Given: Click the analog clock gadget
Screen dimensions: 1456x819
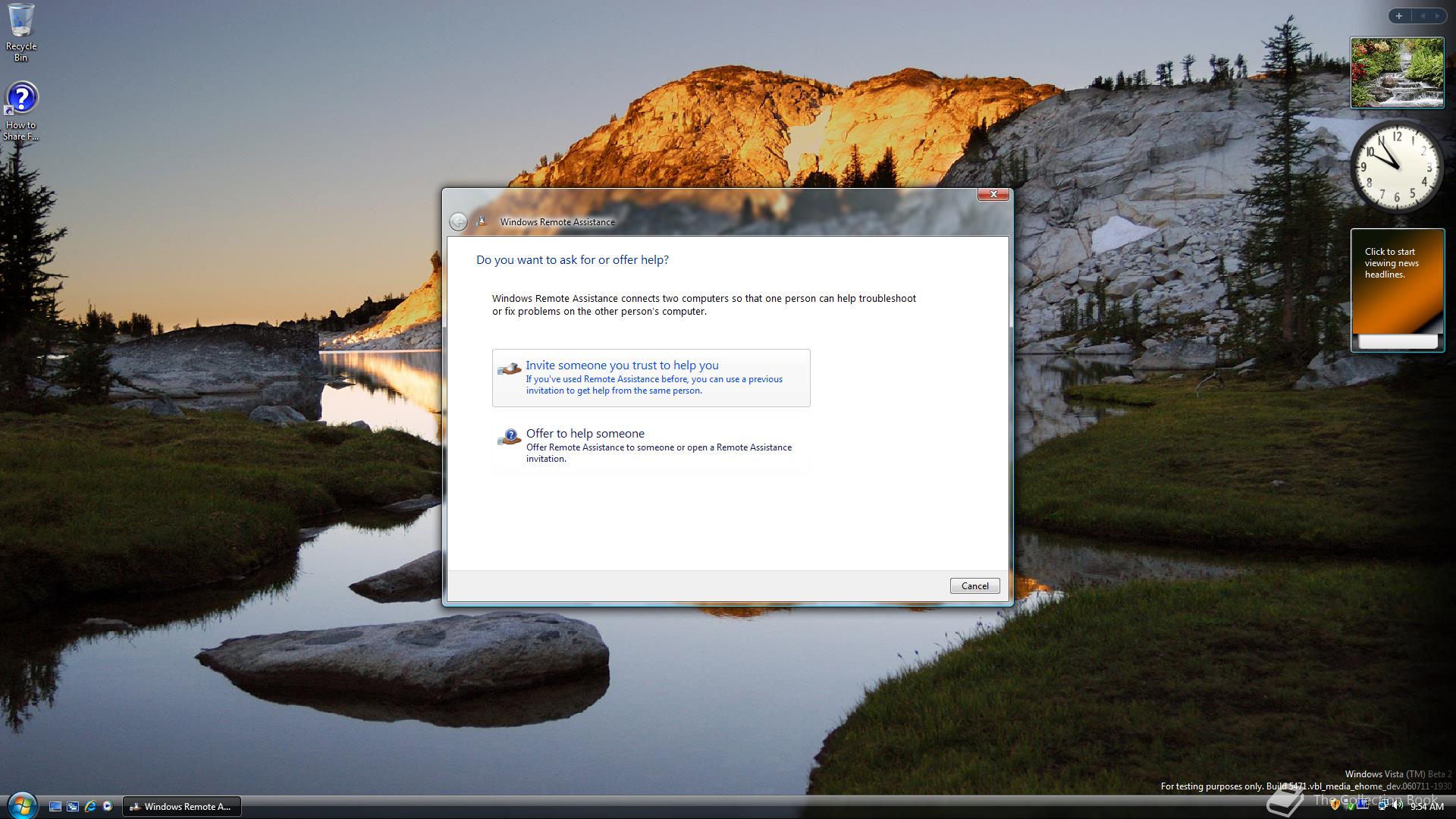Looking at the screenshot, I should pos(1397,167).
